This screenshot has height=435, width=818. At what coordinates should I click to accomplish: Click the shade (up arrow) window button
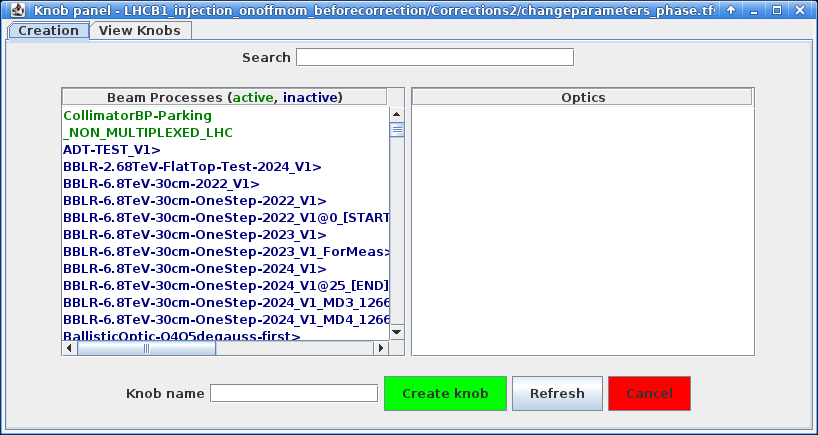pyautogui.click(x=731, y=9)
